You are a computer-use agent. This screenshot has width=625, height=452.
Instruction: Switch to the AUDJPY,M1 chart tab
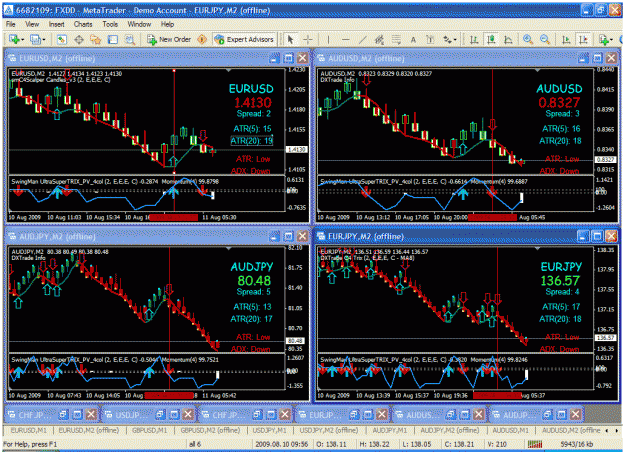(x=390, y=430)
